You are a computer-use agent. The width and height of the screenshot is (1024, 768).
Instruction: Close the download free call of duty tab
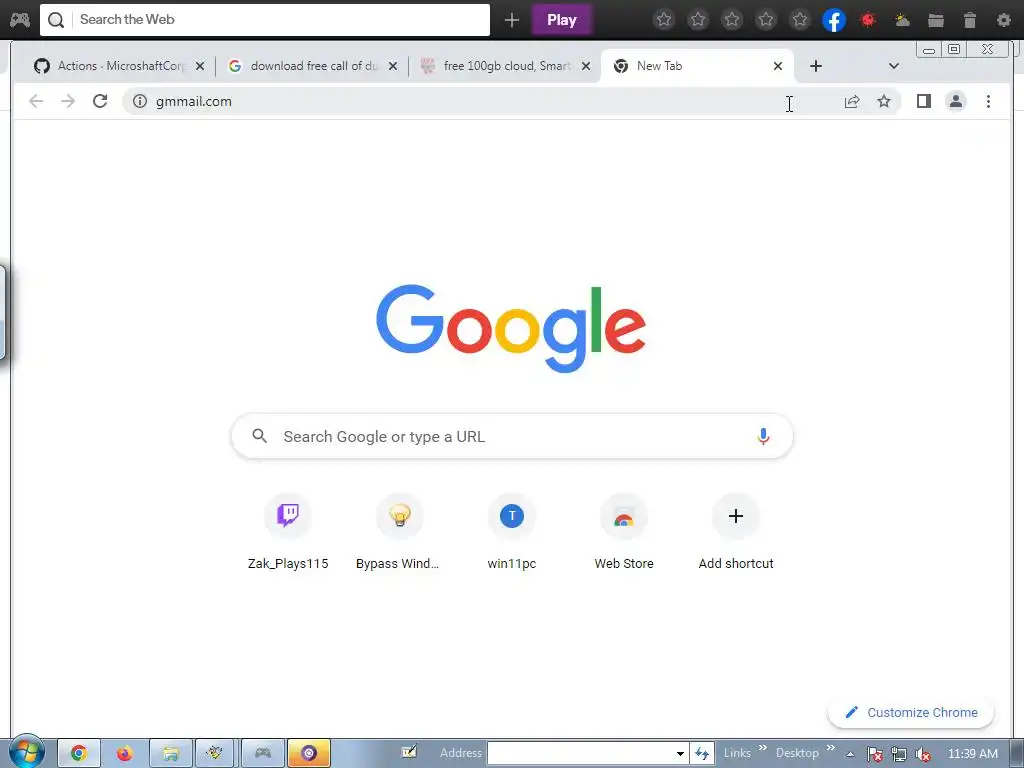pyautogui.click(x=392, y=66)
